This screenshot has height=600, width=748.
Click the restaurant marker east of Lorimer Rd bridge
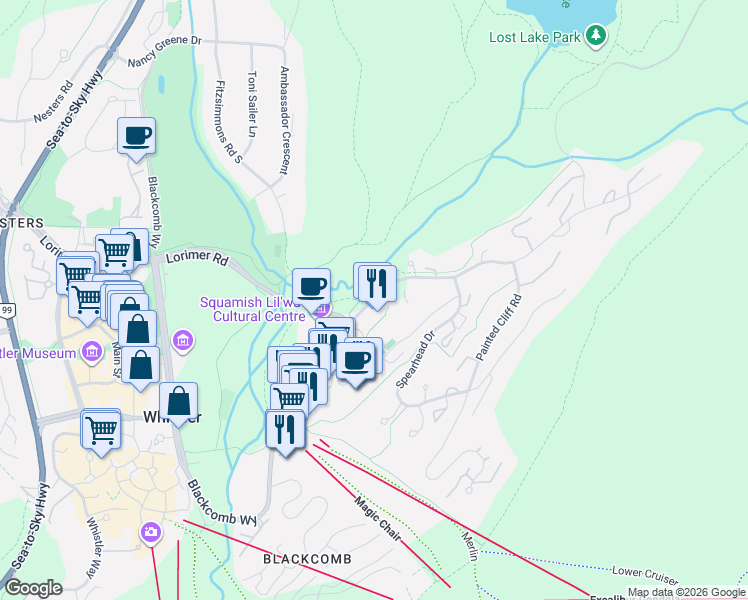point(377,285)
